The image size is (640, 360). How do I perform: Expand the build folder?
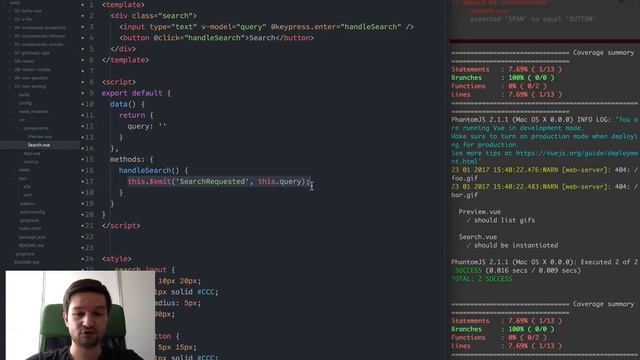[x=24, y=95]
